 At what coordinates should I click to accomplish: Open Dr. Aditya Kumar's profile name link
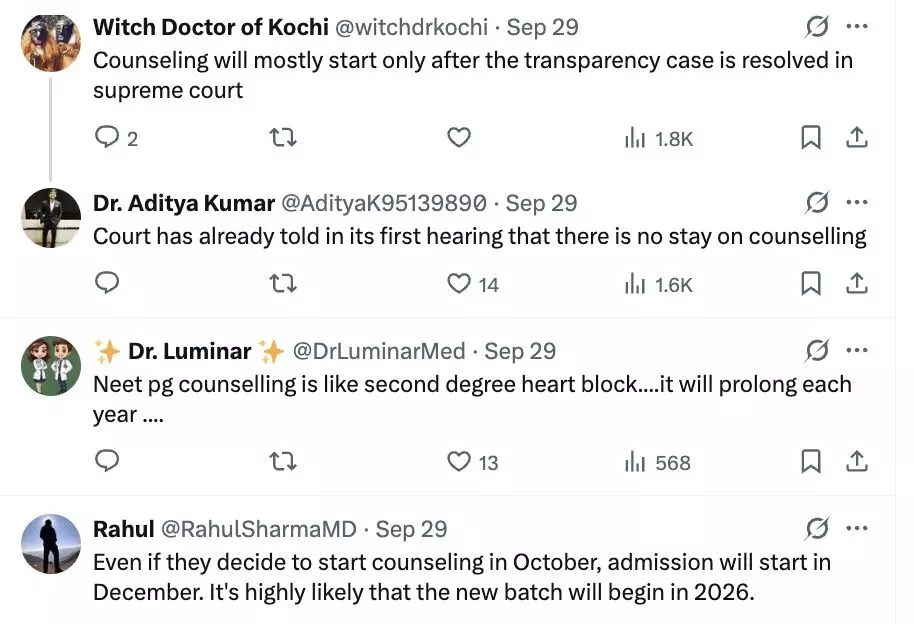183,203
